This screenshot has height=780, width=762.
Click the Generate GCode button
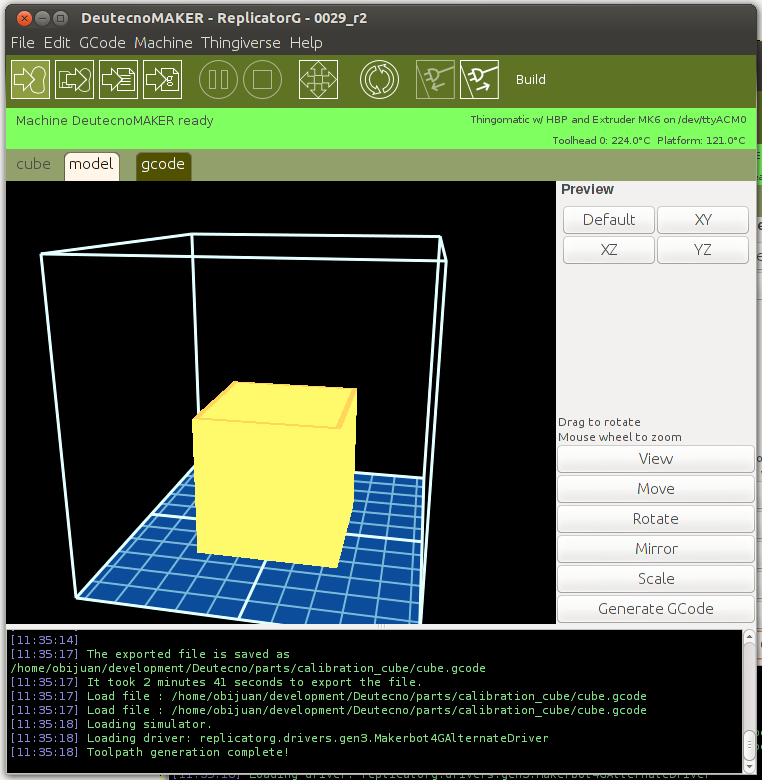point(656,609)
